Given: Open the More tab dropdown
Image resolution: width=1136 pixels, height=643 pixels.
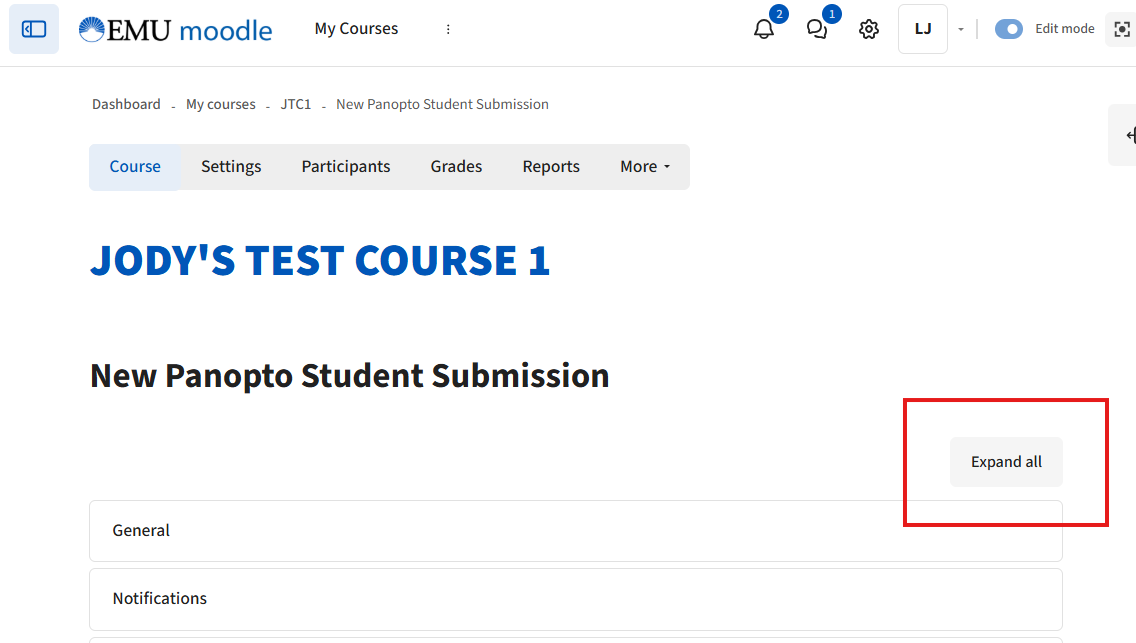Looking at the screenshot, I should pos(644,167).
